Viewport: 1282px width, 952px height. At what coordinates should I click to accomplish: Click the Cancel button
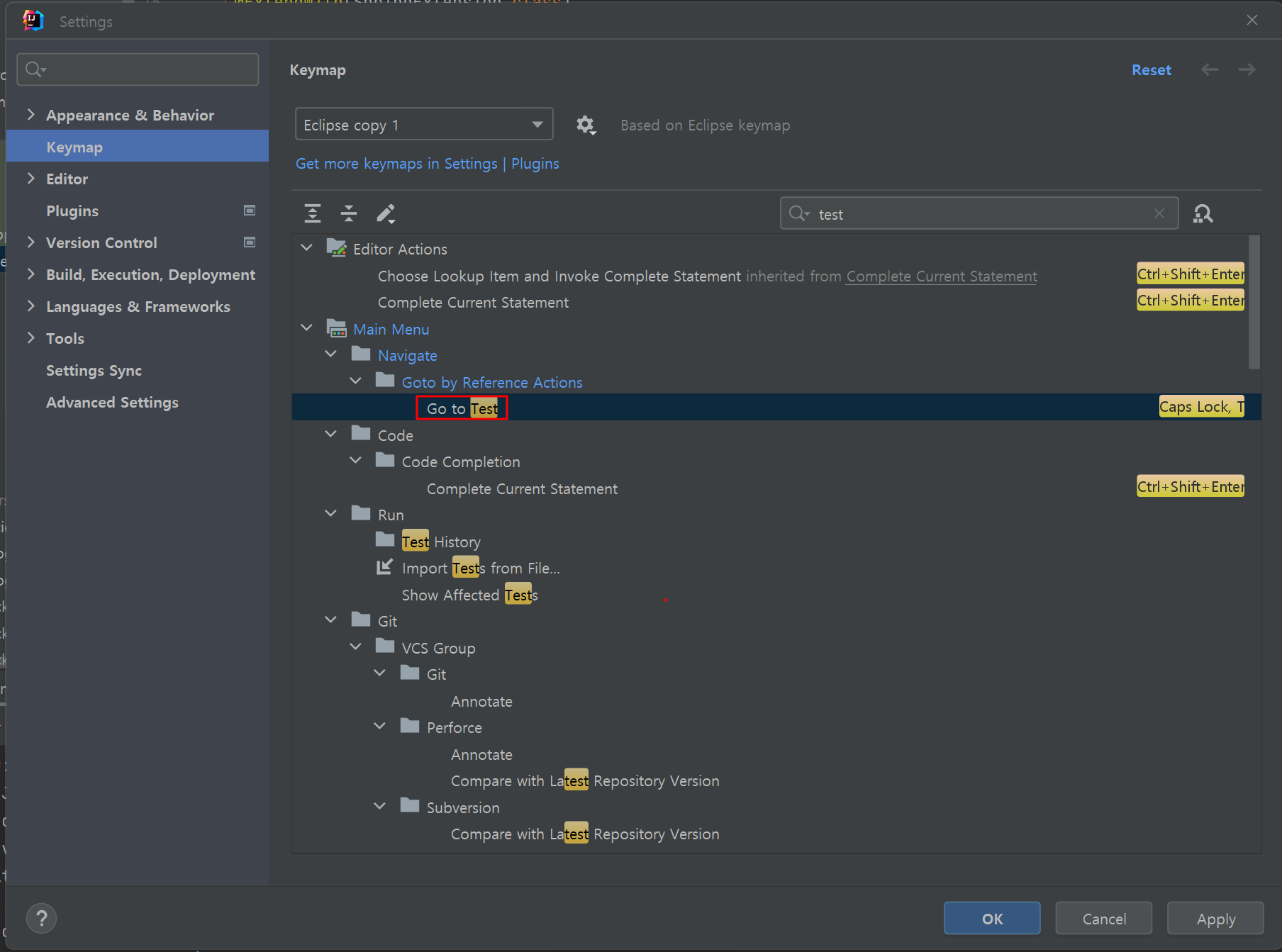click(x=1104, y=919)
